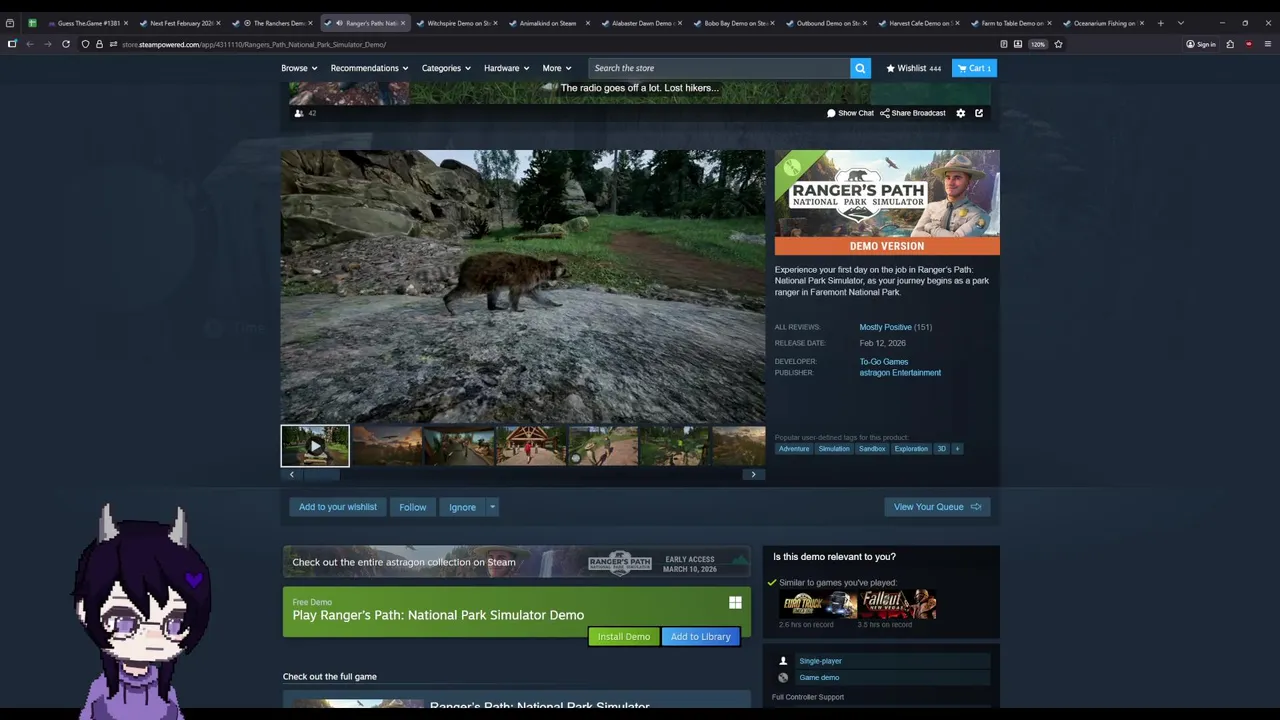The width and height of the screenshot is (1280, 720).
Task: Click the Follow button
Action: (x=412, y=507)
